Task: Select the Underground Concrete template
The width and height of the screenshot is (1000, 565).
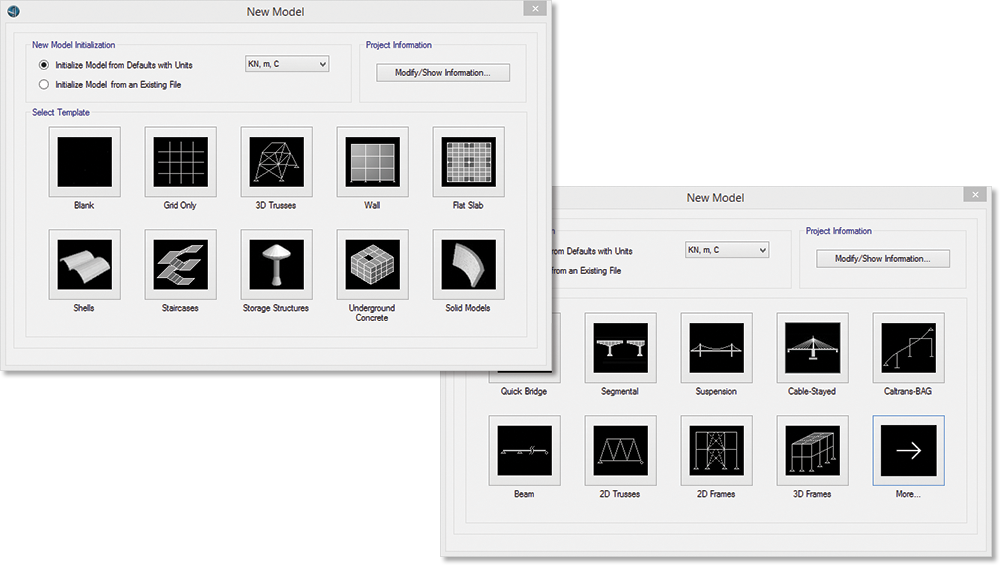Action: (x=372, y=265)
